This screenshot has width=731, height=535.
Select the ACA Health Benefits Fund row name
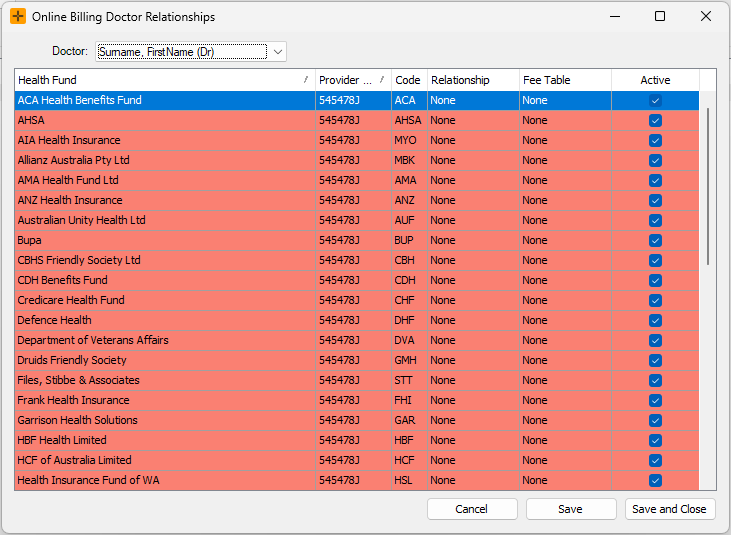[80, 100]
